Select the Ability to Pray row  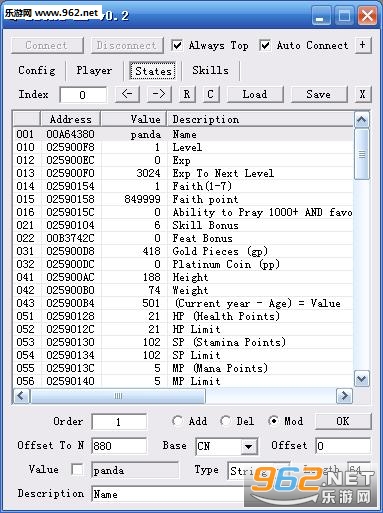pos(183,212)
